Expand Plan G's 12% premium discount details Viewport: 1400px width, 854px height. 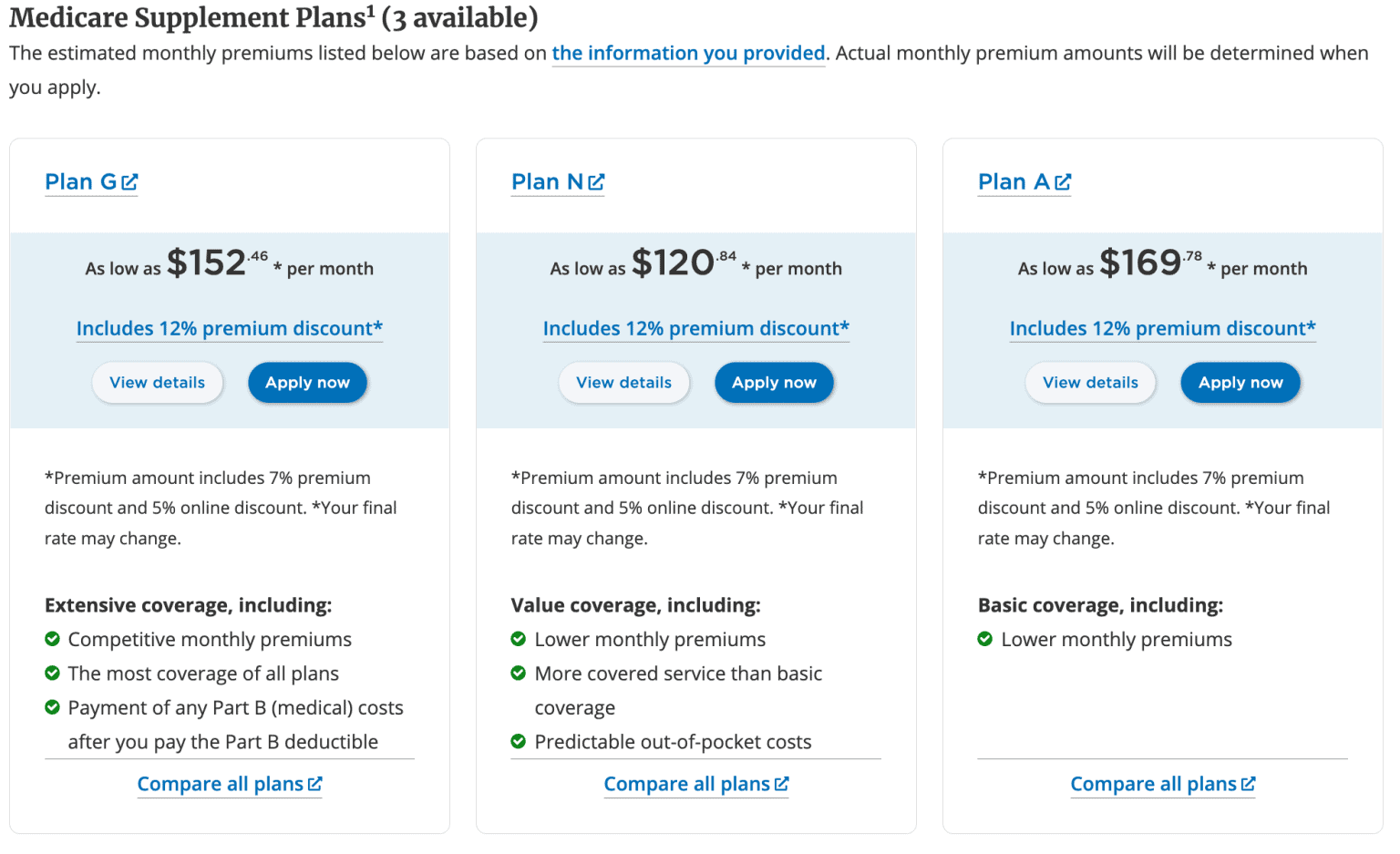point(229,328)
